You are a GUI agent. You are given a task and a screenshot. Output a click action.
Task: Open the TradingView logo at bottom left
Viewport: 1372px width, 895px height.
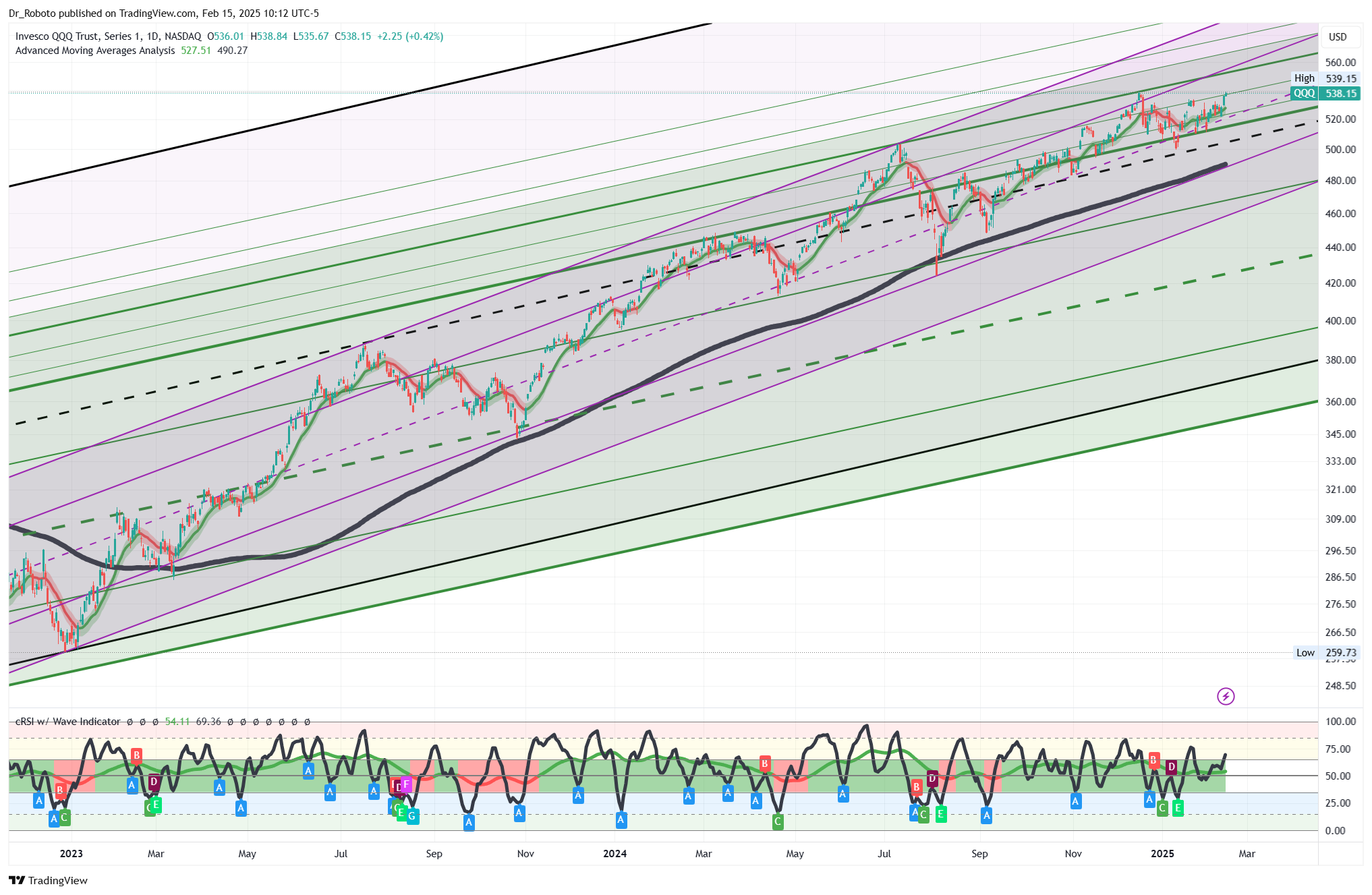click(48, 880)
